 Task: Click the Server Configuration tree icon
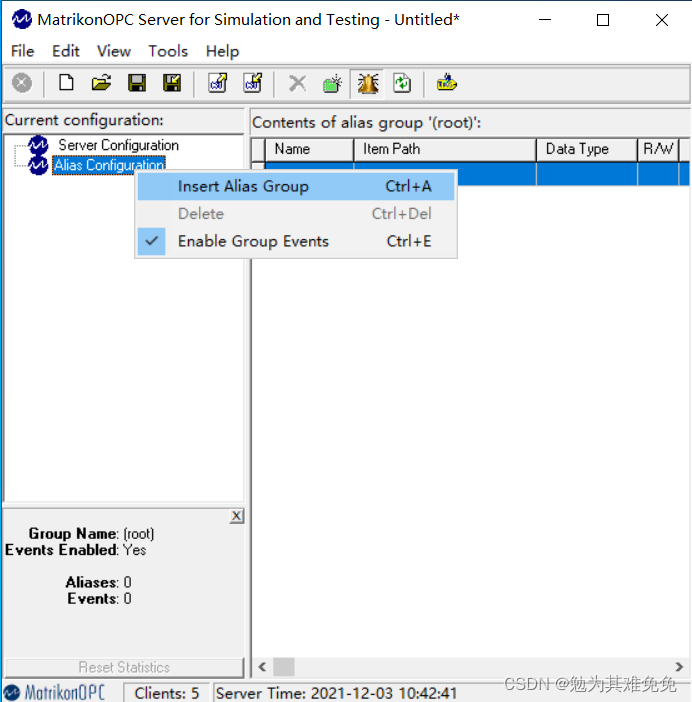[38, 145]
